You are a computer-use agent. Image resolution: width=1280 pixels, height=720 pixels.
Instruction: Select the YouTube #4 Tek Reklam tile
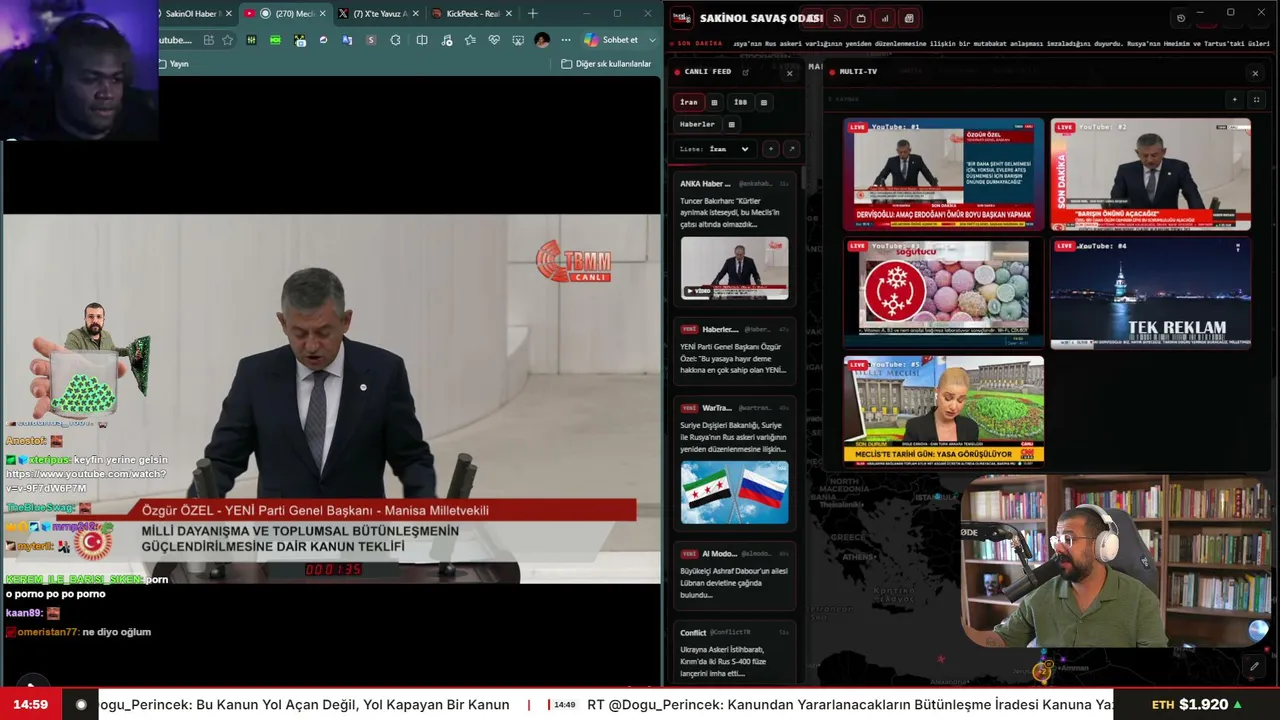click(x=1150, y=293)
